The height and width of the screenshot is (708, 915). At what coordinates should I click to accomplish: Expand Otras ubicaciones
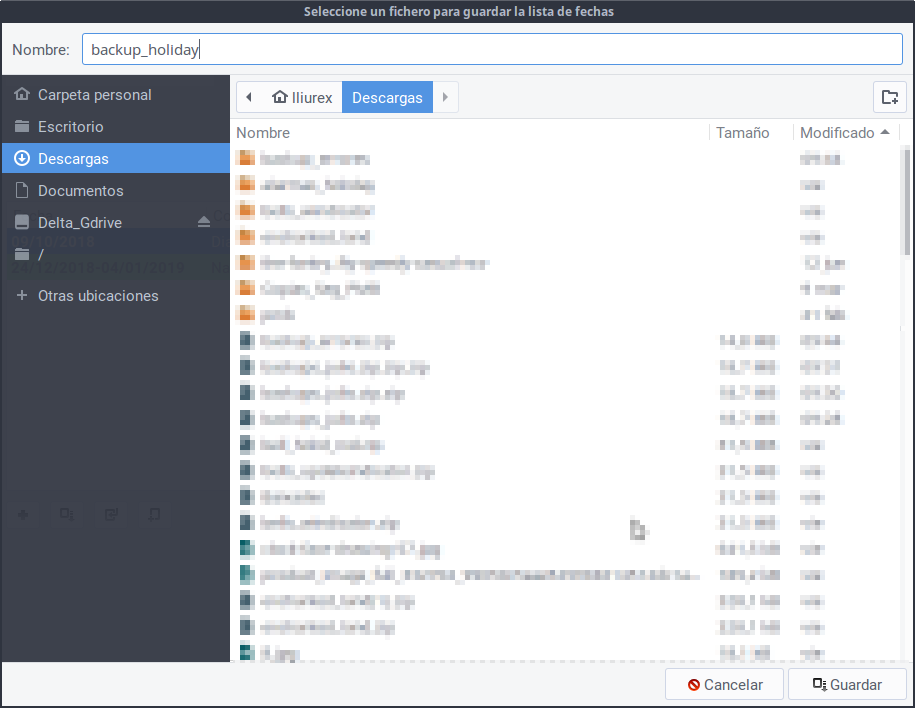point(98,296)
